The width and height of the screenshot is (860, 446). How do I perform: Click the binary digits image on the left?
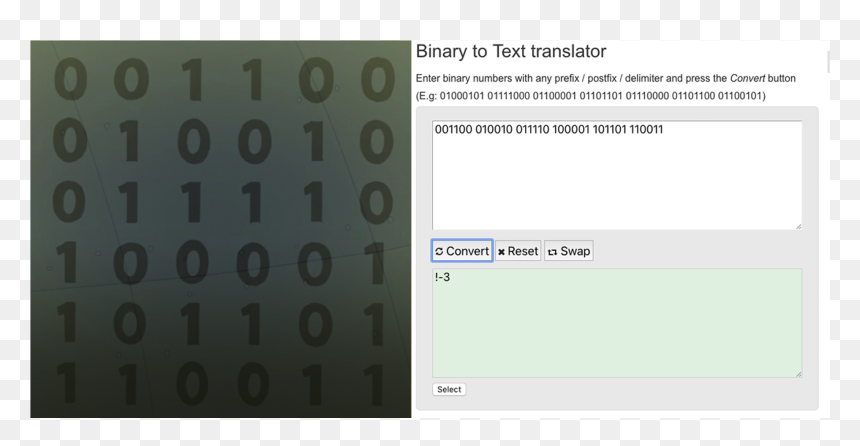(220, 229)
